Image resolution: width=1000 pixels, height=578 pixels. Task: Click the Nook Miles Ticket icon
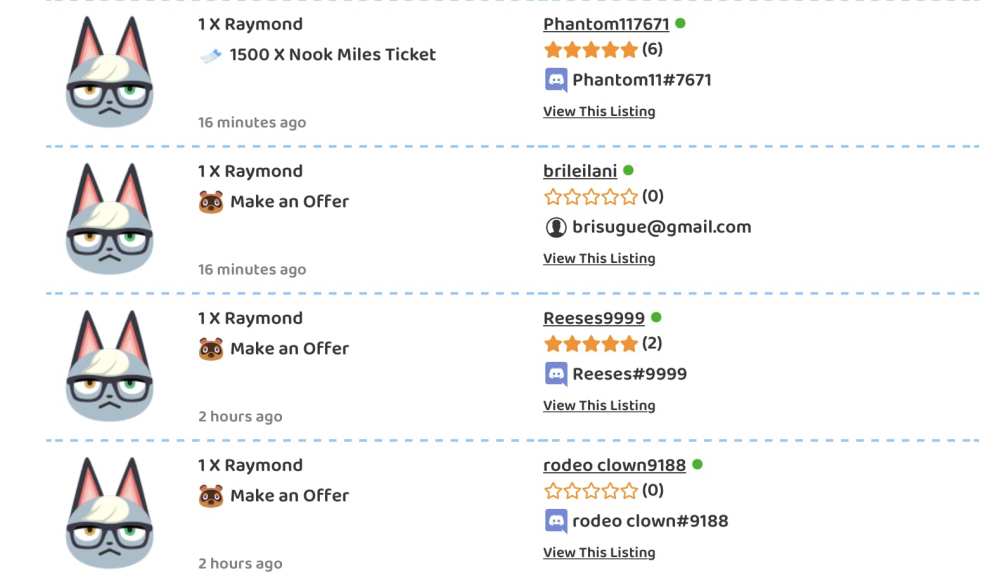(x=210, y=56)
